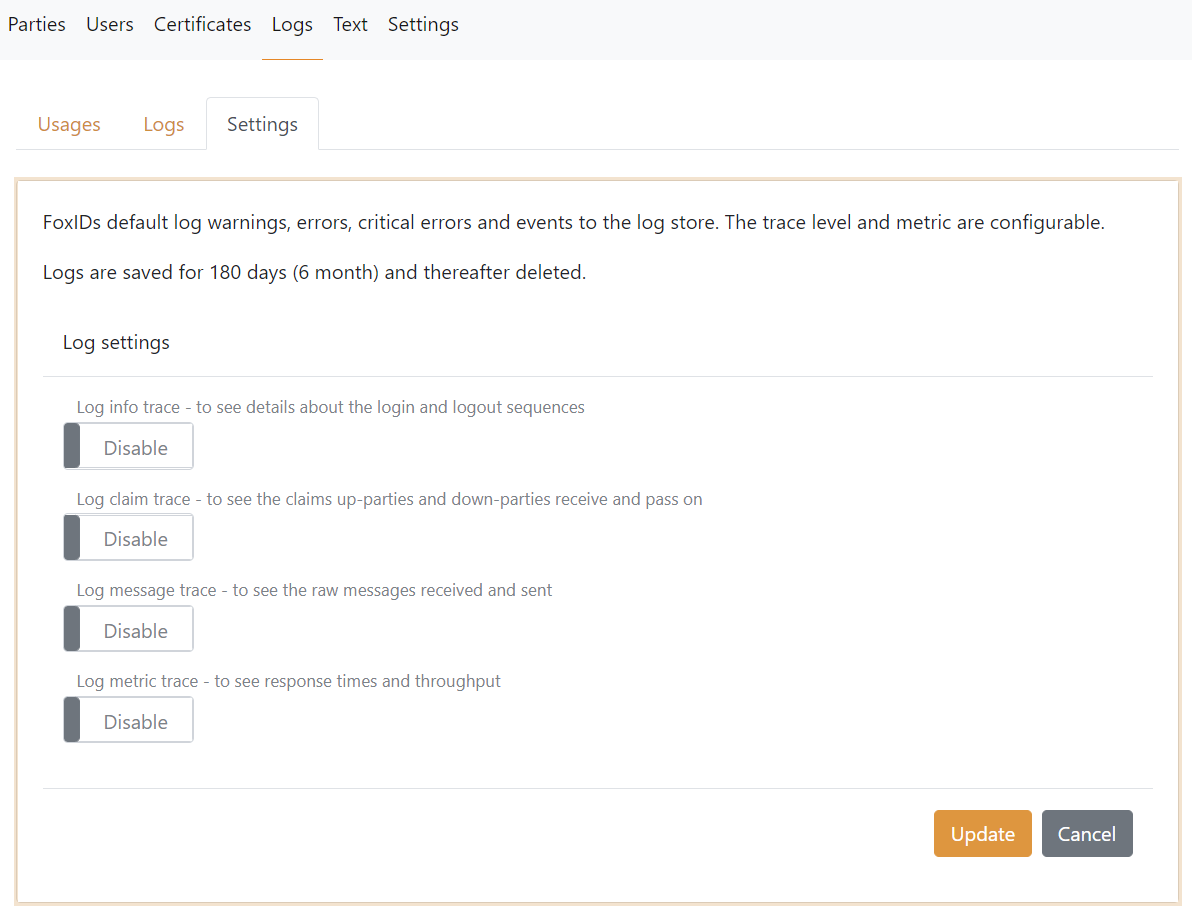
Task: Enable the Log info trace toggle
Action: 128,447
